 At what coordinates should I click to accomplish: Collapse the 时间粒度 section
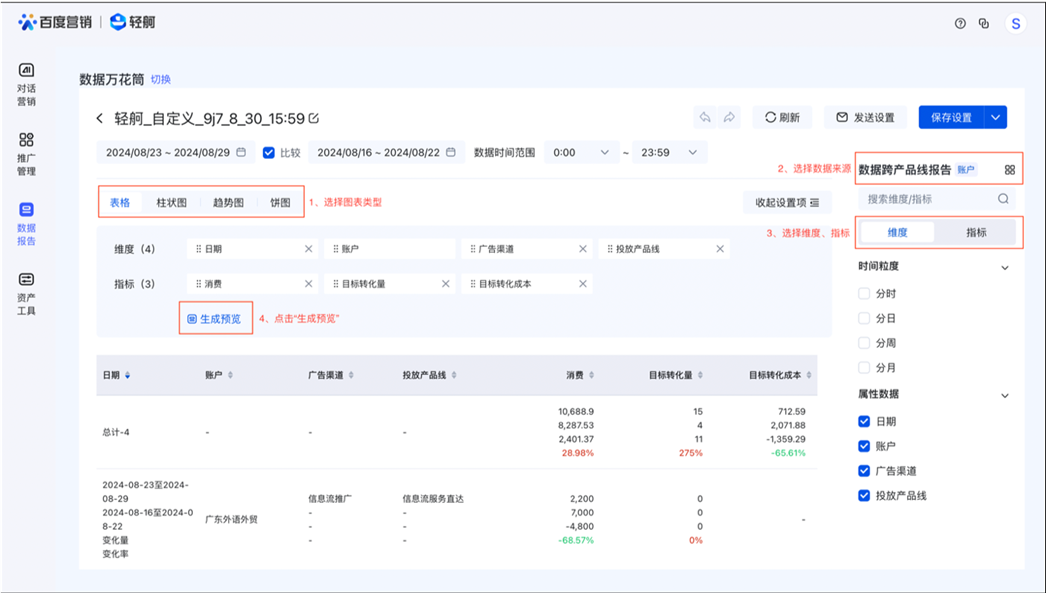(x=1005, y=268)
